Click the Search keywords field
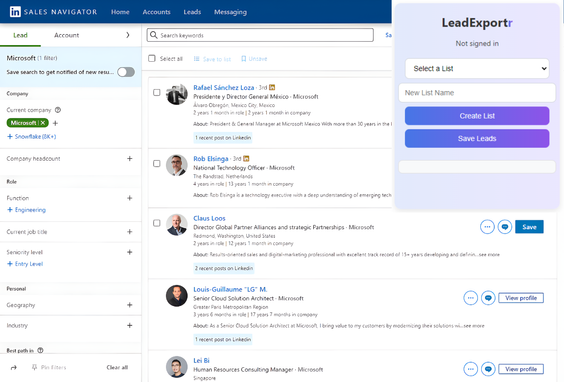Screen dimensions: 564x382 click(260, 35)
